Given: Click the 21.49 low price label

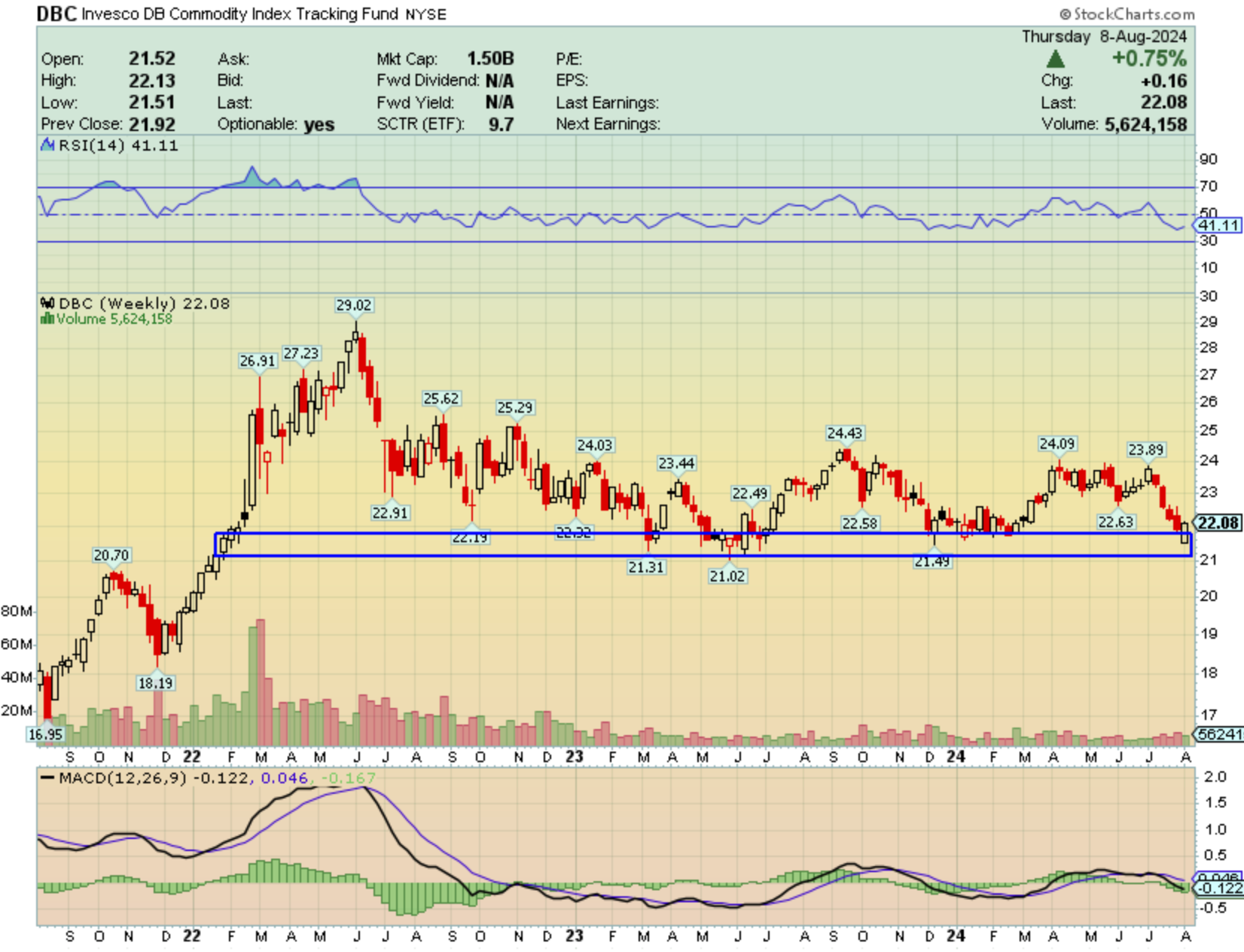Looking at the screenshot, I should pos(932,561).
